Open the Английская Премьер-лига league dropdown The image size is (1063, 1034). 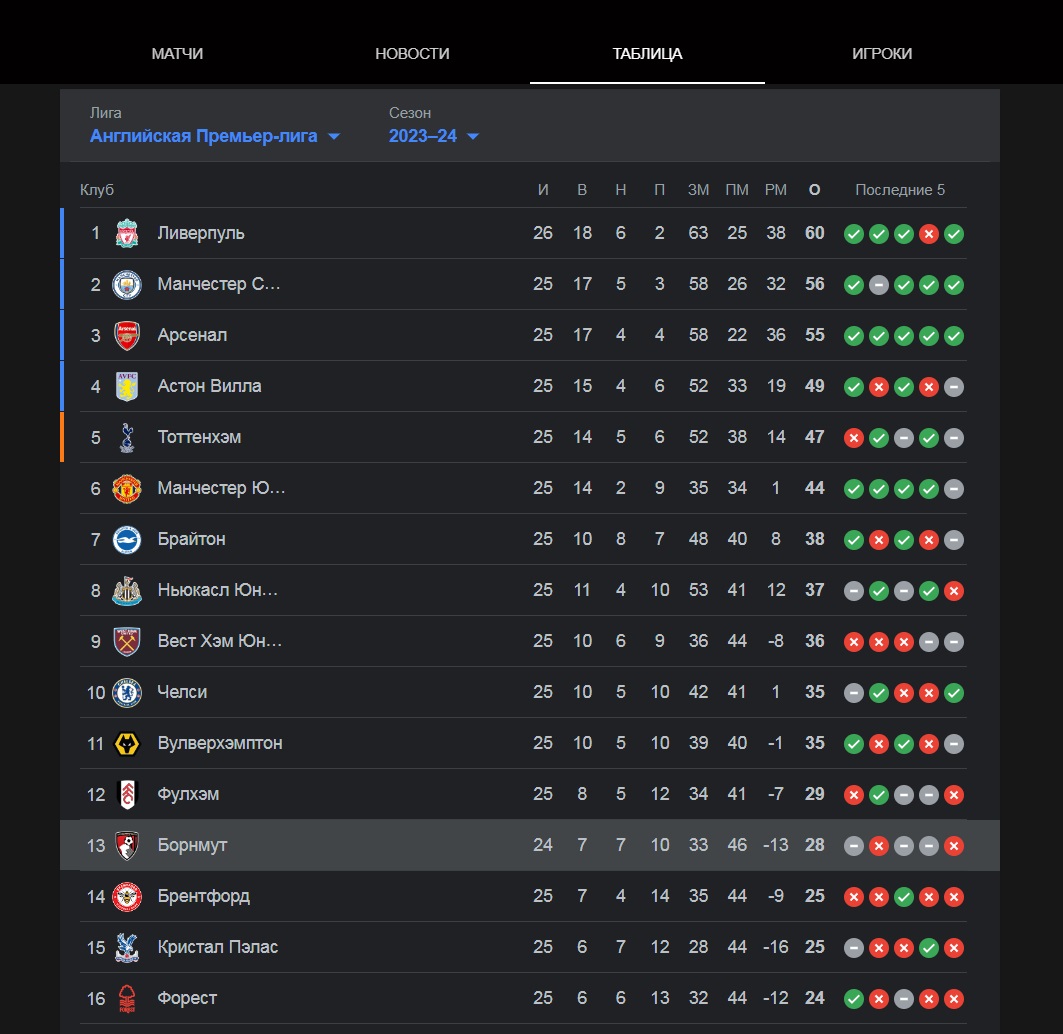click(215, 136)
